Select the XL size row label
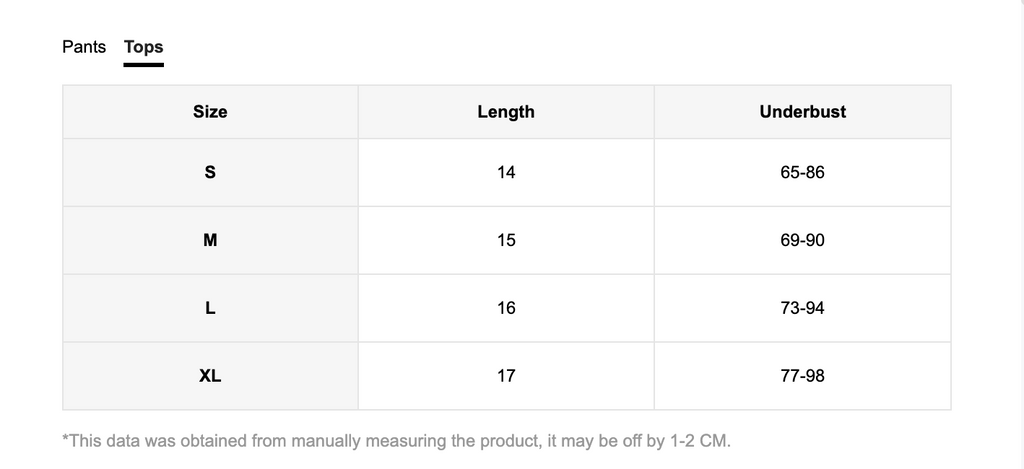This screenshot has height=469, width=1024. (210, 376)
